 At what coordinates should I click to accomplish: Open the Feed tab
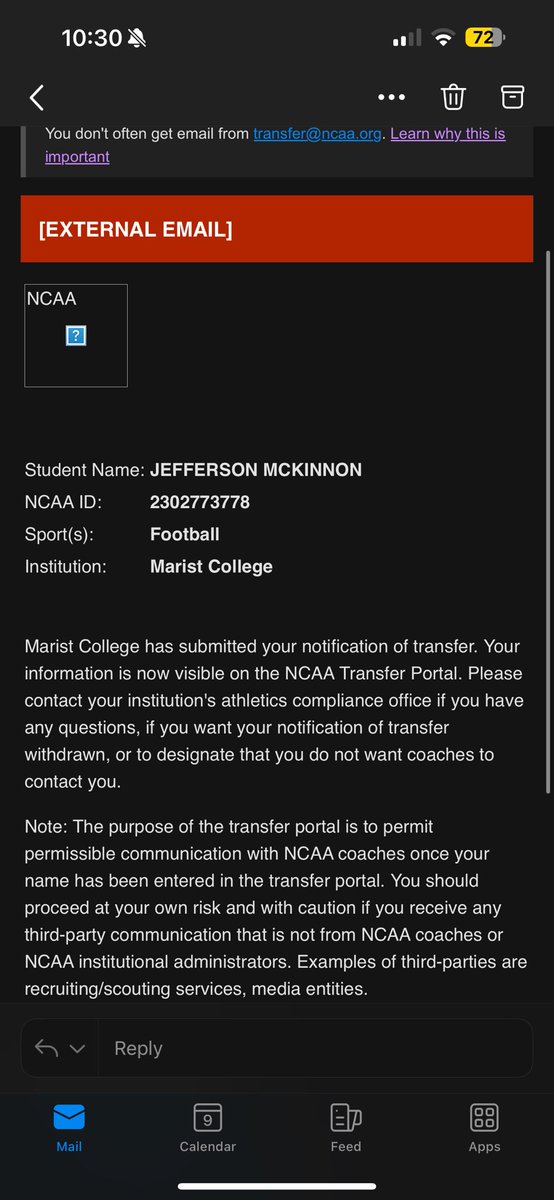point(346,1128)
